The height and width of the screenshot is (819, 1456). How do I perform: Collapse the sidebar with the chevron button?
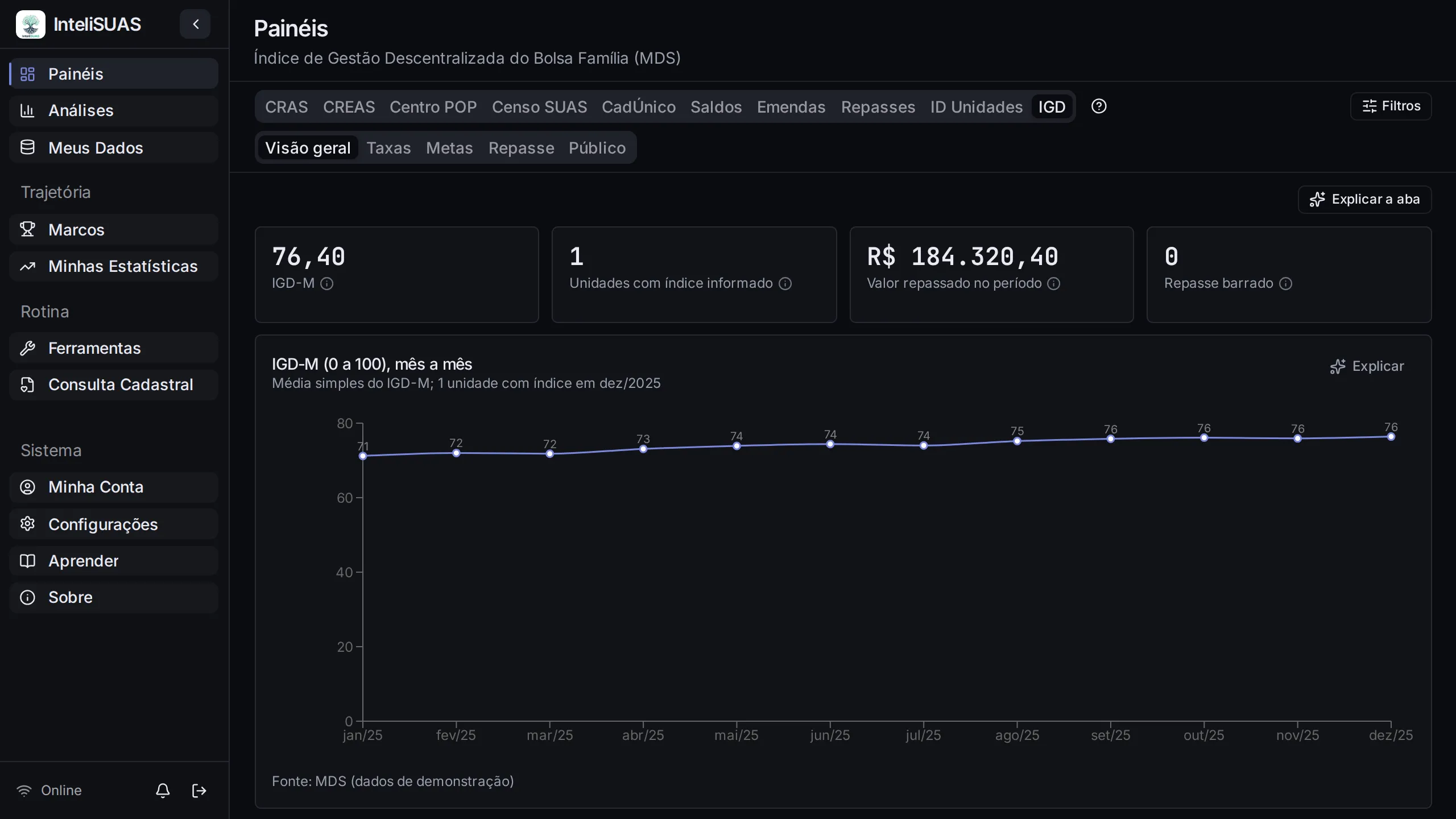pos(195,24)
